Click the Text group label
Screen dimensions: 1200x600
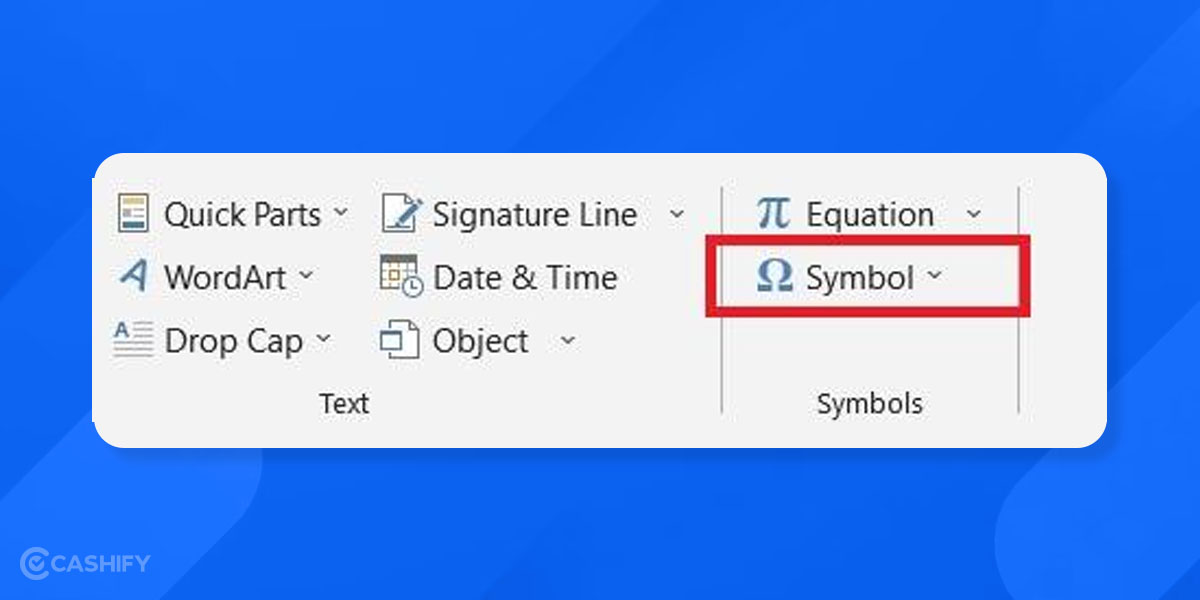click(344, 403)
